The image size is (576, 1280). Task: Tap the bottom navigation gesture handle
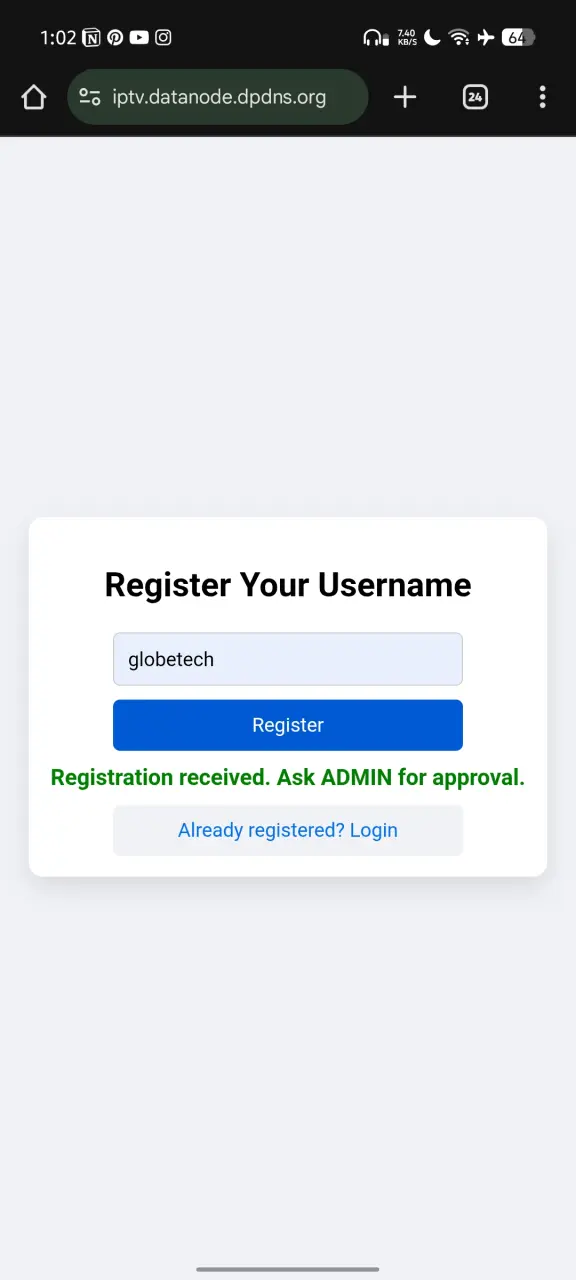(x=288, y=1269)
